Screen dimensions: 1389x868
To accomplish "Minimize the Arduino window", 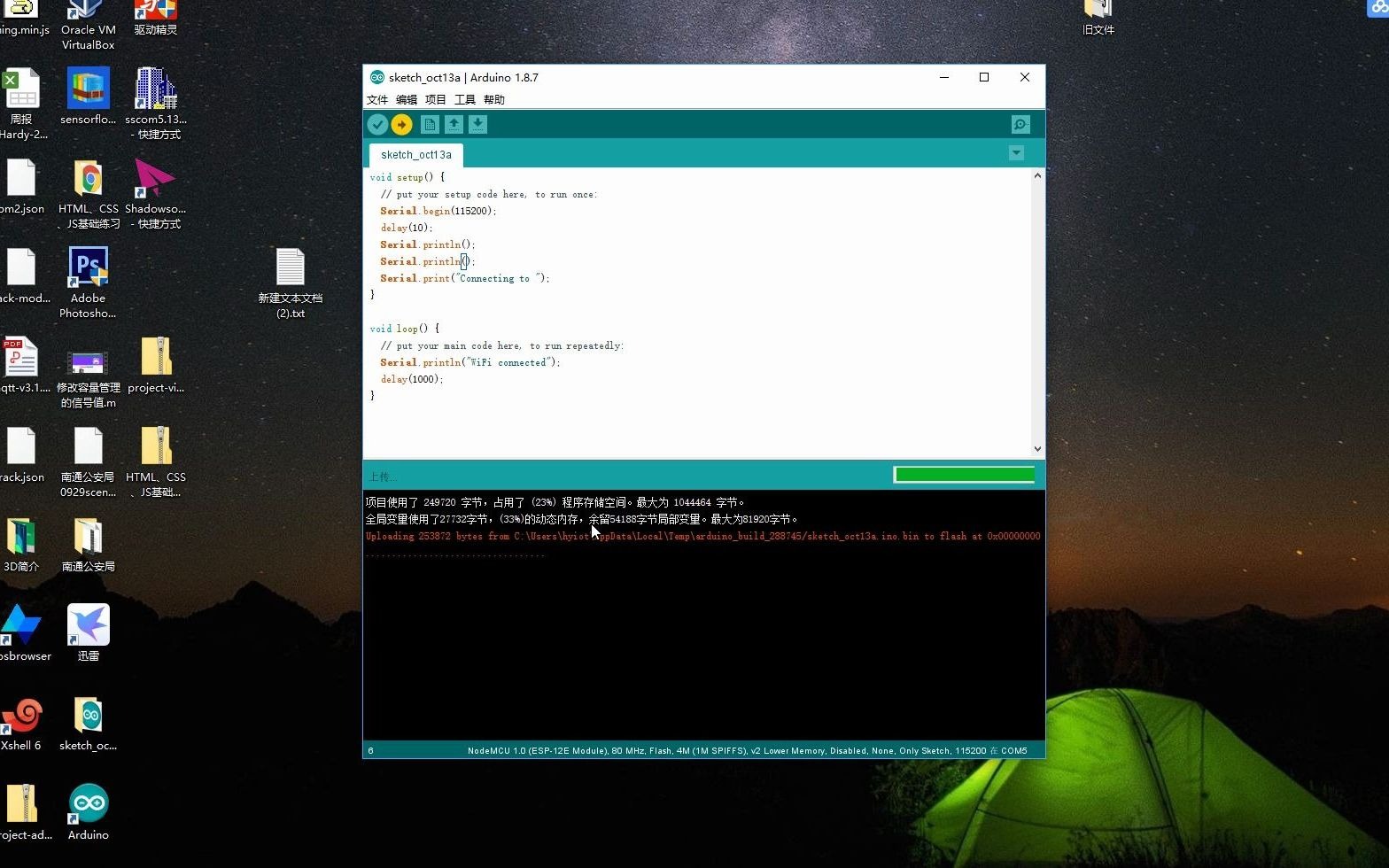I will [x=944, y=77].
